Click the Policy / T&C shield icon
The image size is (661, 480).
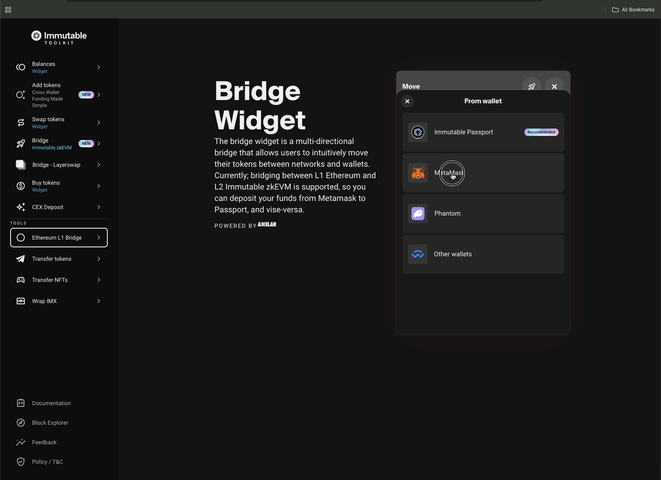tap(20, 461)
